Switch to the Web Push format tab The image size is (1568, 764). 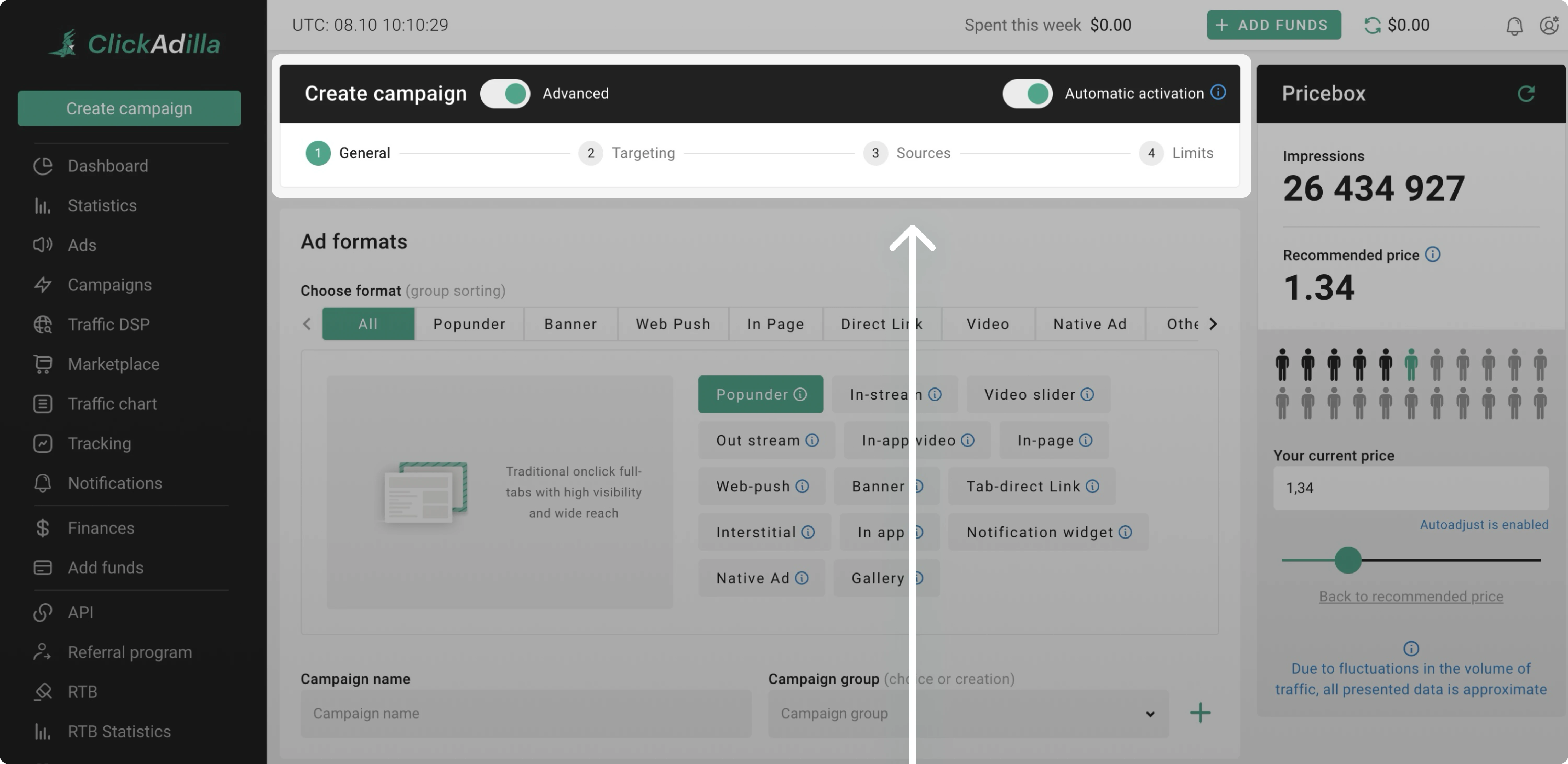[673, 324]
